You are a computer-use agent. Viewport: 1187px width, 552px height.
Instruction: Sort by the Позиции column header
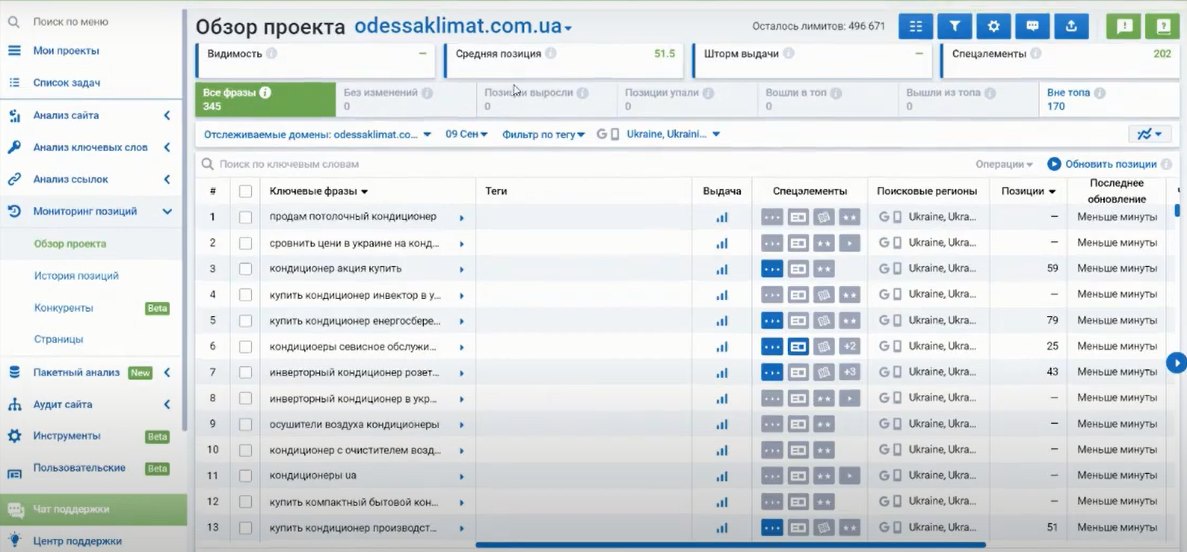coord(1028,192)
